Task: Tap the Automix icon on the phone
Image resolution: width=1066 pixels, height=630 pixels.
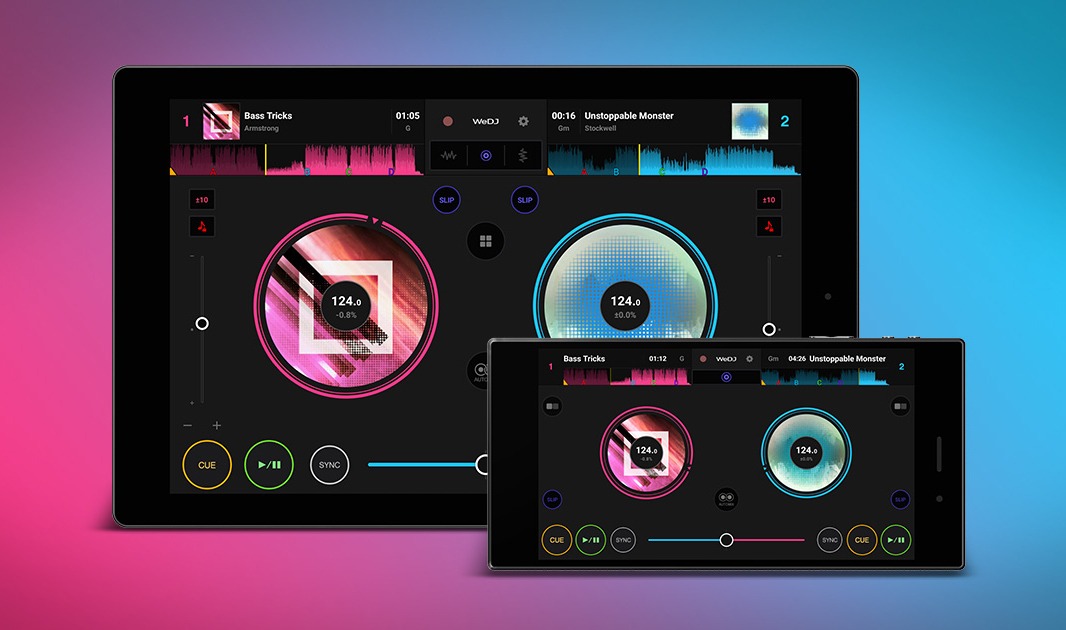Action: coord(727,500)
